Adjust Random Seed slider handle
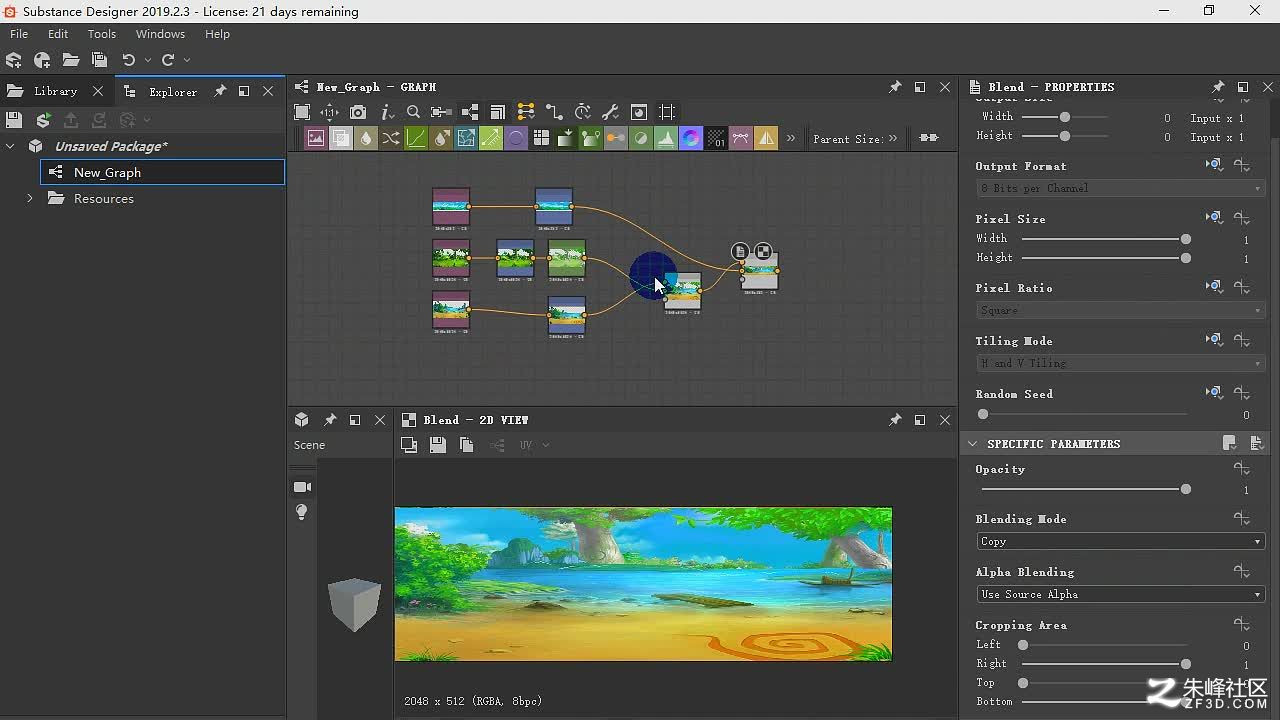 983,414
